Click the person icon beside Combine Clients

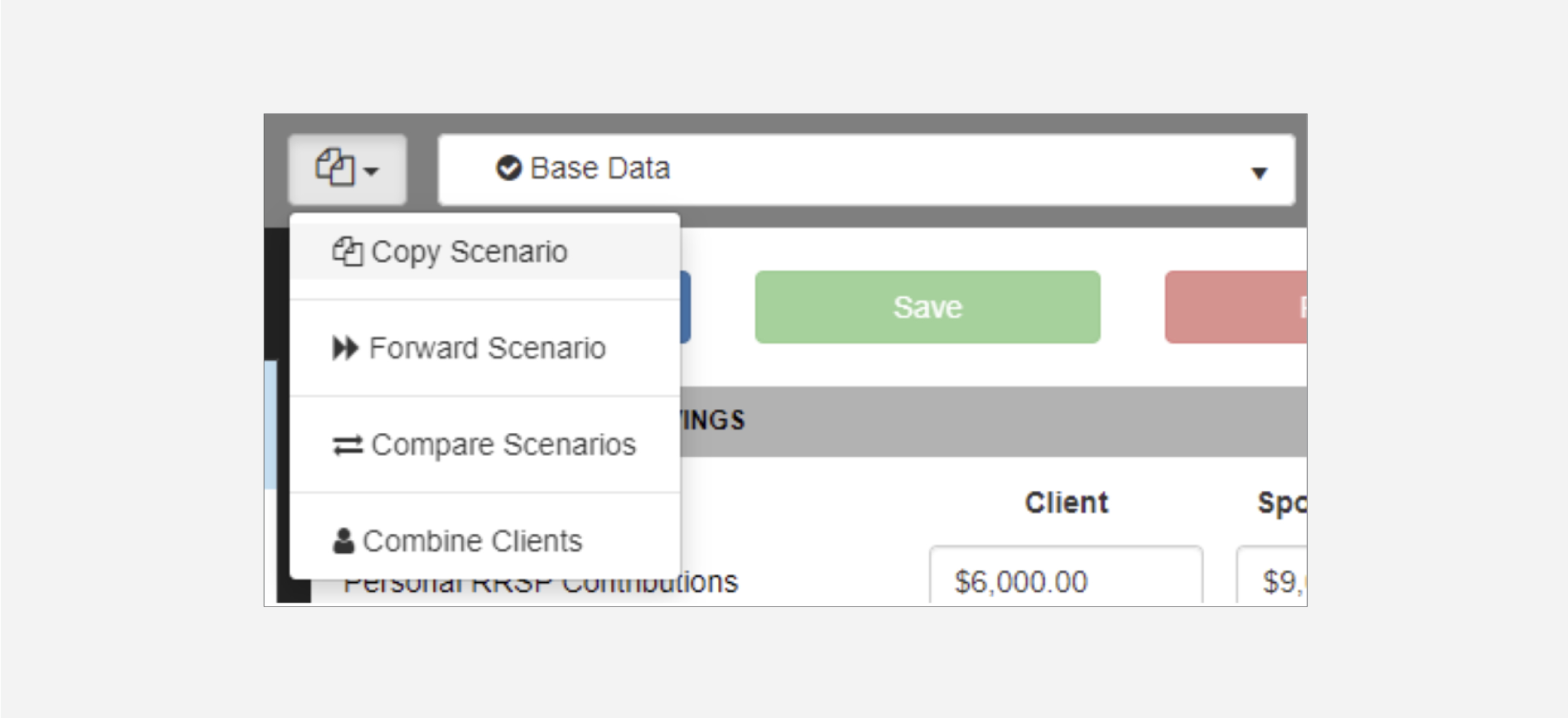(x=343, y=541)
